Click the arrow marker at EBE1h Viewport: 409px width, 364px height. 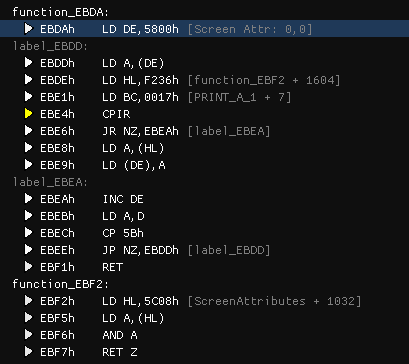pos(29,97)
